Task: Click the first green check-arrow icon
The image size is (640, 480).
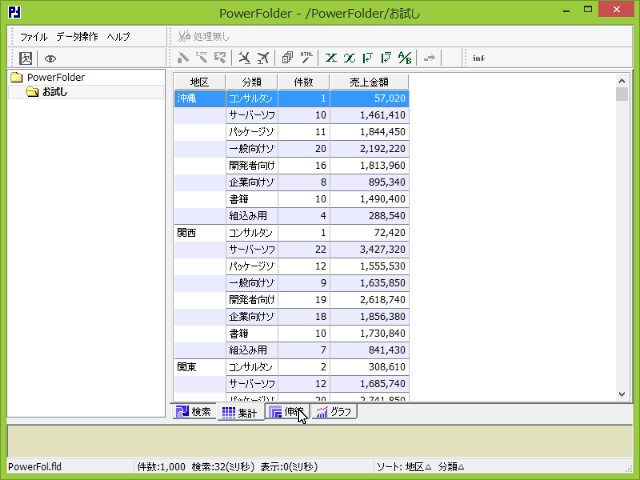Action: (367, 58)
